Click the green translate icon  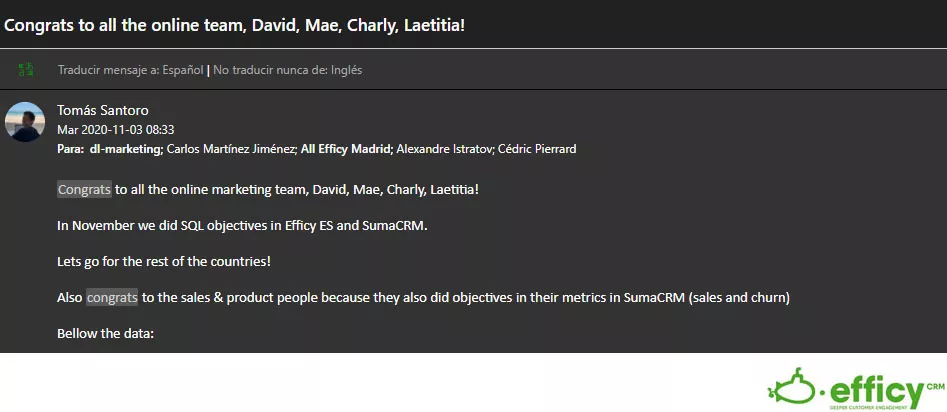point(26,69)
